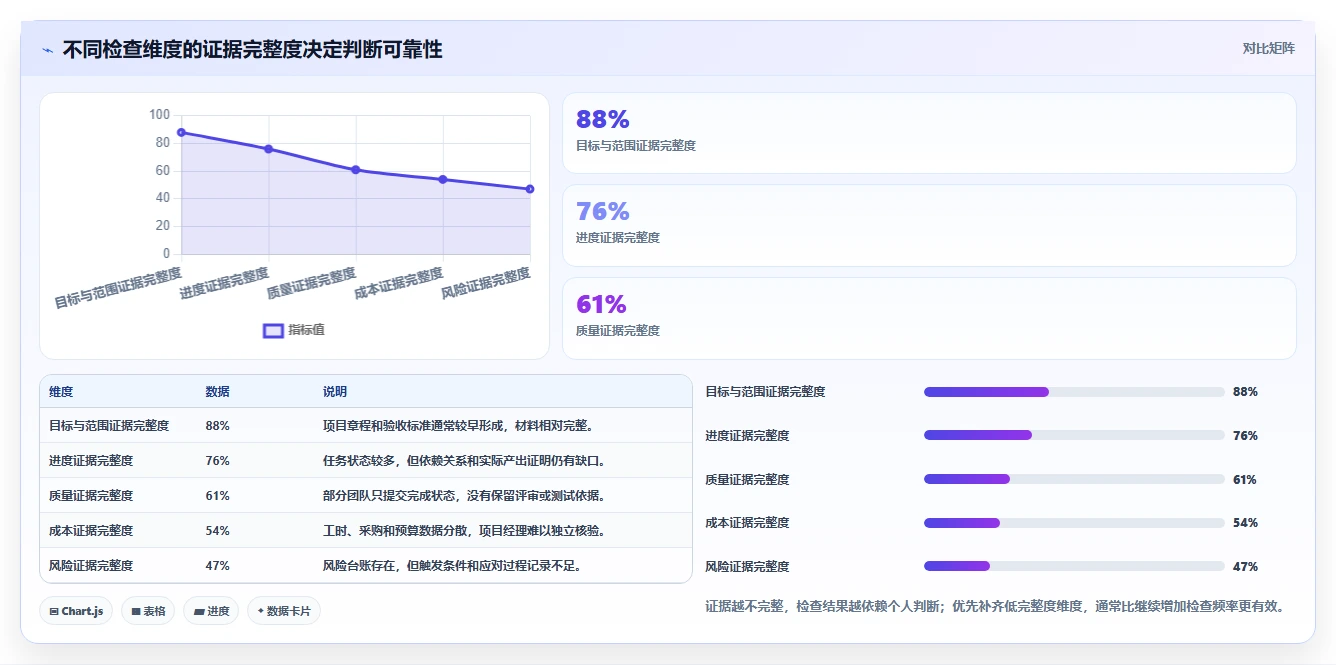Click the dashboard title 不同检查维度的证据完整度
1336x665 pixels.
[x=252, y=49]
